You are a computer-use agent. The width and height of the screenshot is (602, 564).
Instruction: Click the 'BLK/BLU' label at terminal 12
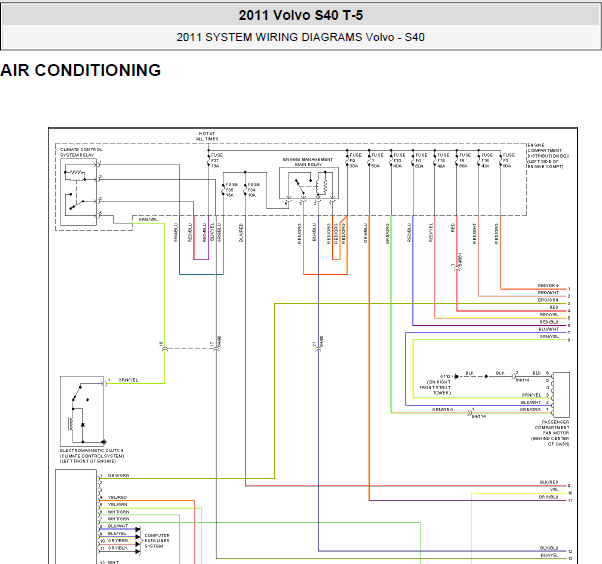click(549, 548)
